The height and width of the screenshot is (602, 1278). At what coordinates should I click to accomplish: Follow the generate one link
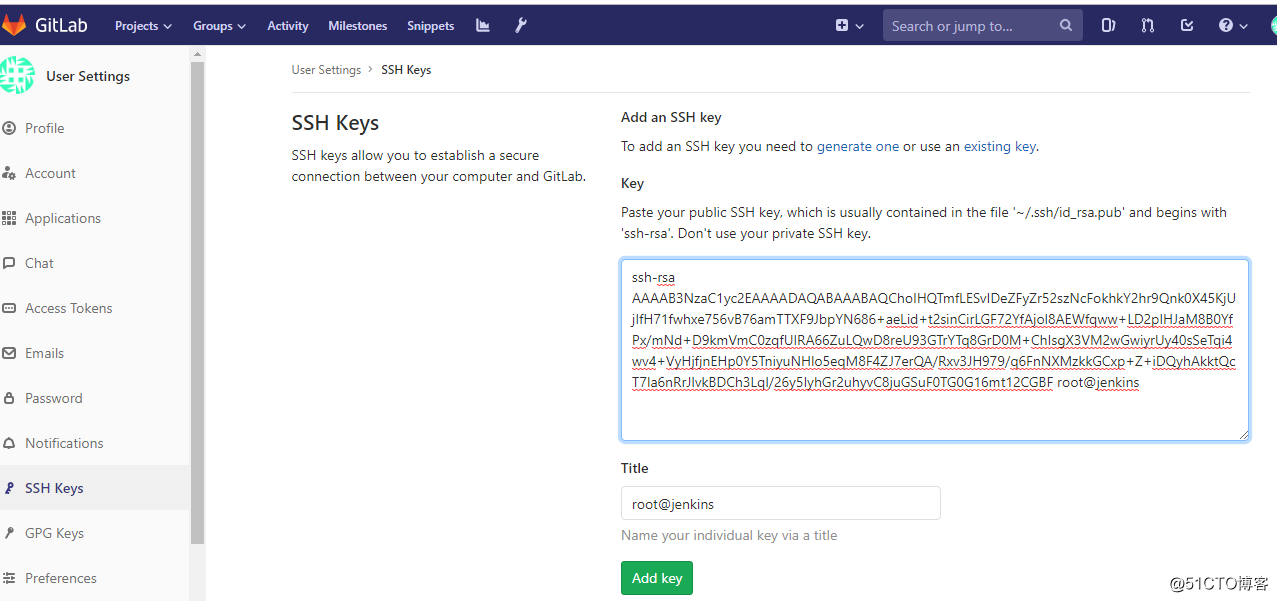(857, 145)
